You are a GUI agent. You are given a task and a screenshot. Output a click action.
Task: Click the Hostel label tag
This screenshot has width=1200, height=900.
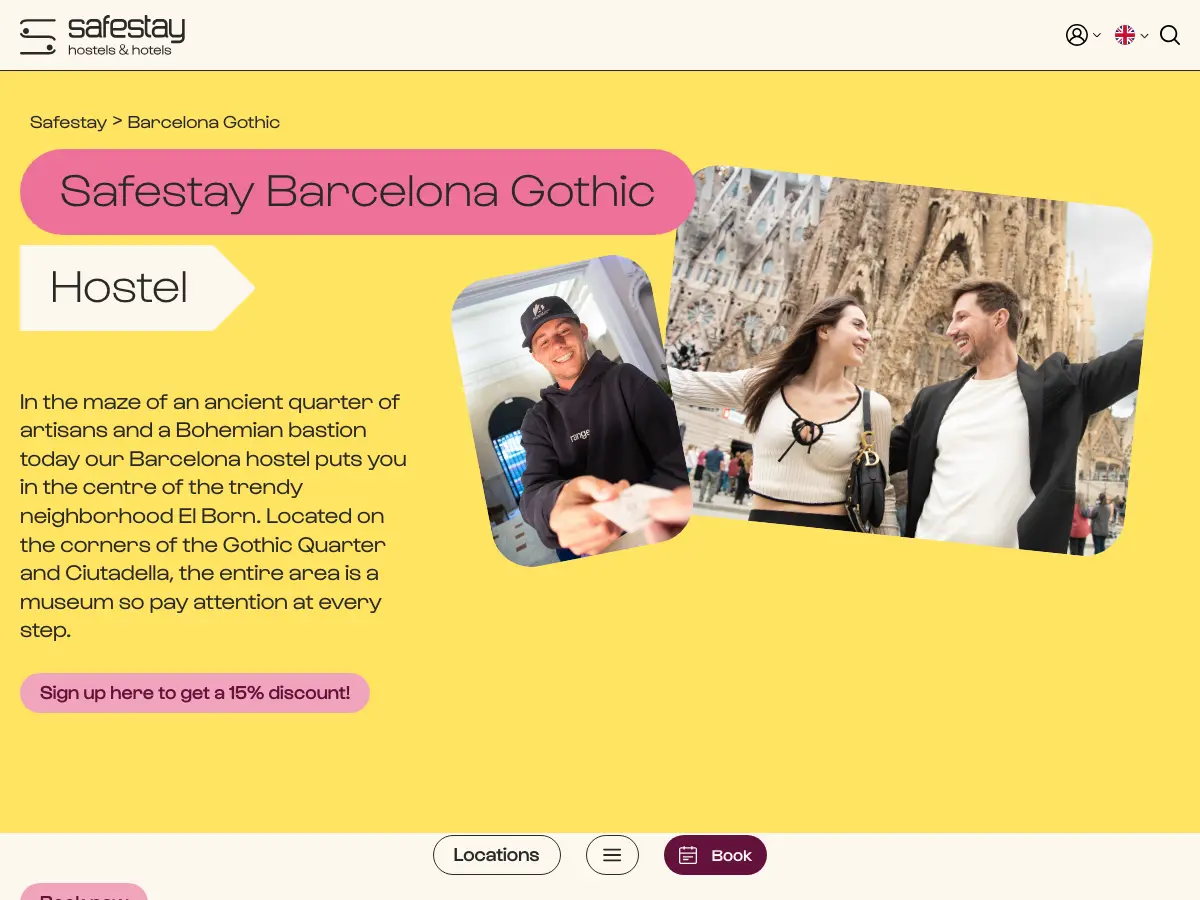tap(137, 288)
